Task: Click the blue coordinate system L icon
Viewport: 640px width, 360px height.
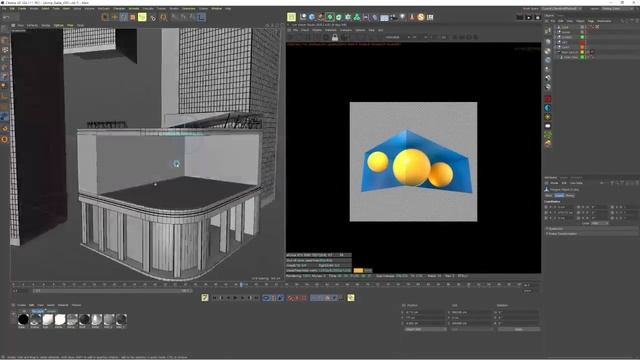Action: (x=201, y=17)
